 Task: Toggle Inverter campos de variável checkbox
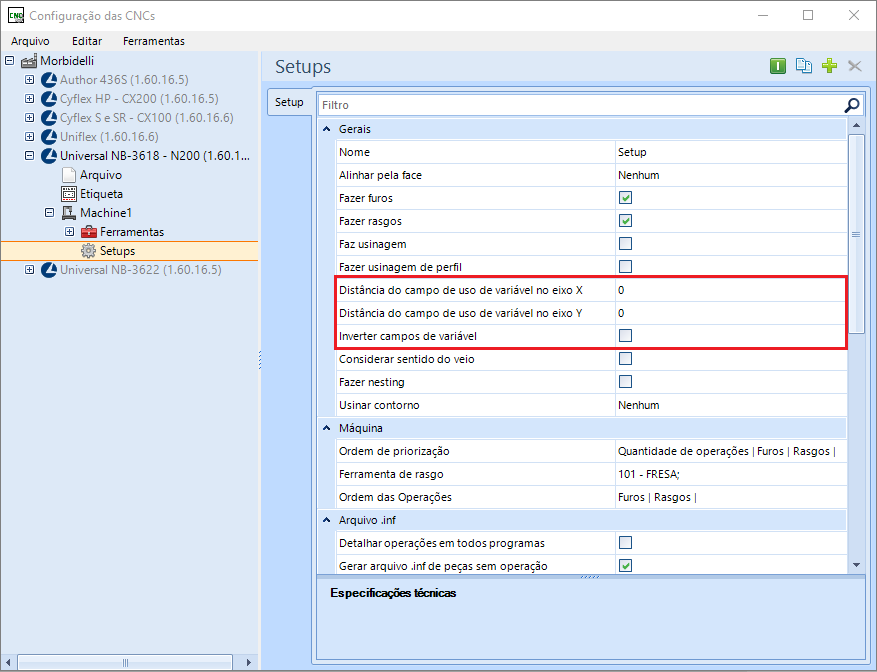click(x=625, y=336)
